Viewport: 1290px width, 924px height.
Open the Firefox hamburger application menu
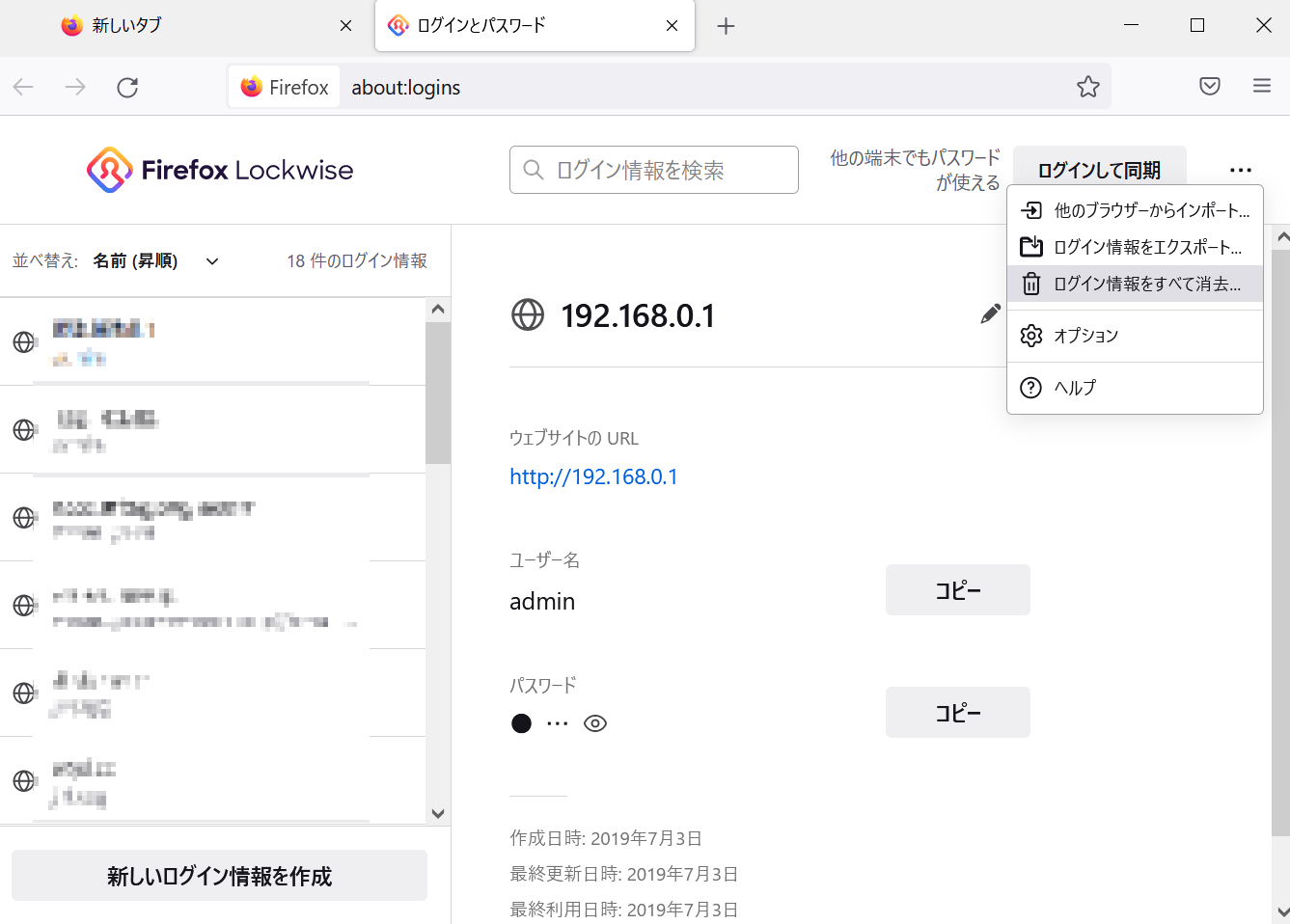point(1261,87)
